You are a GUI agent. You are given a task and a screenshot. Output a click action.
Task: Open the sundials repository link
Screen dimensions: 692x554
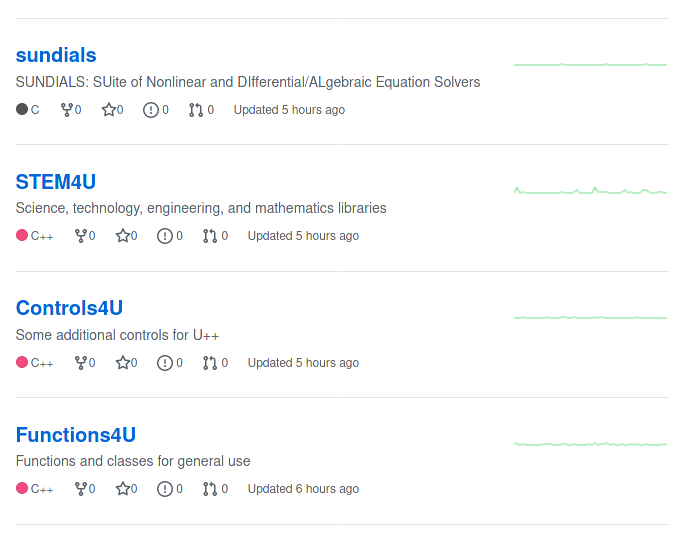56,55
